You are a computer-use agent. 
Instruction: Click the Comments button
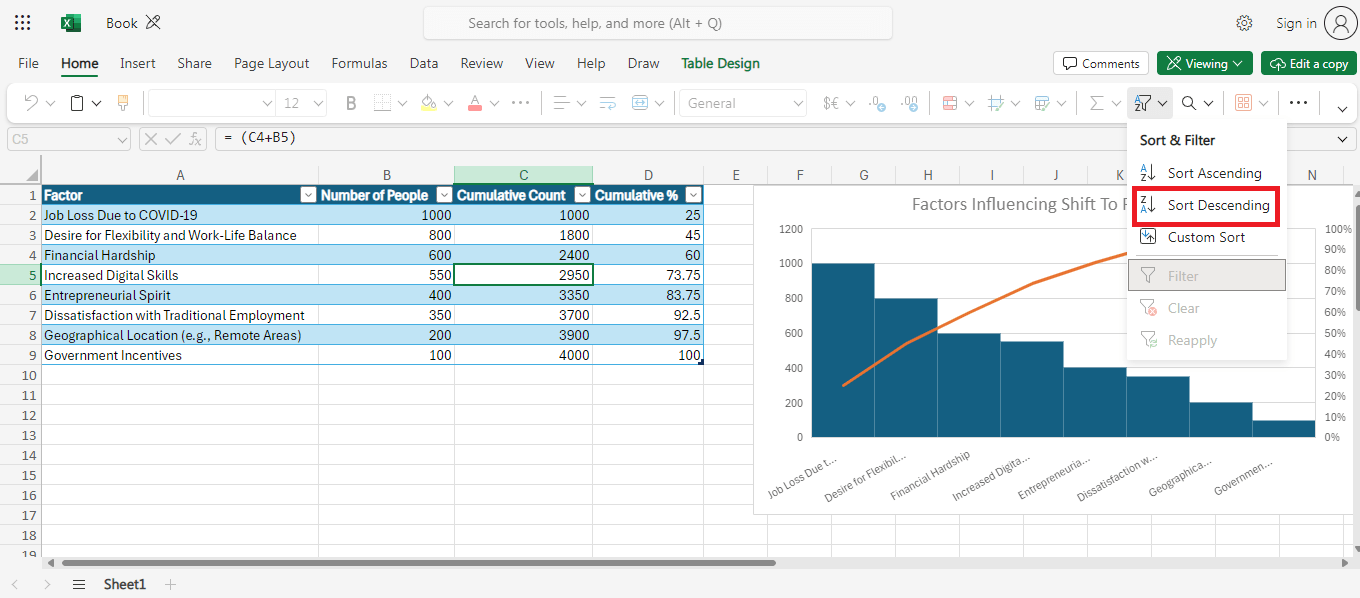point(1100,63)
